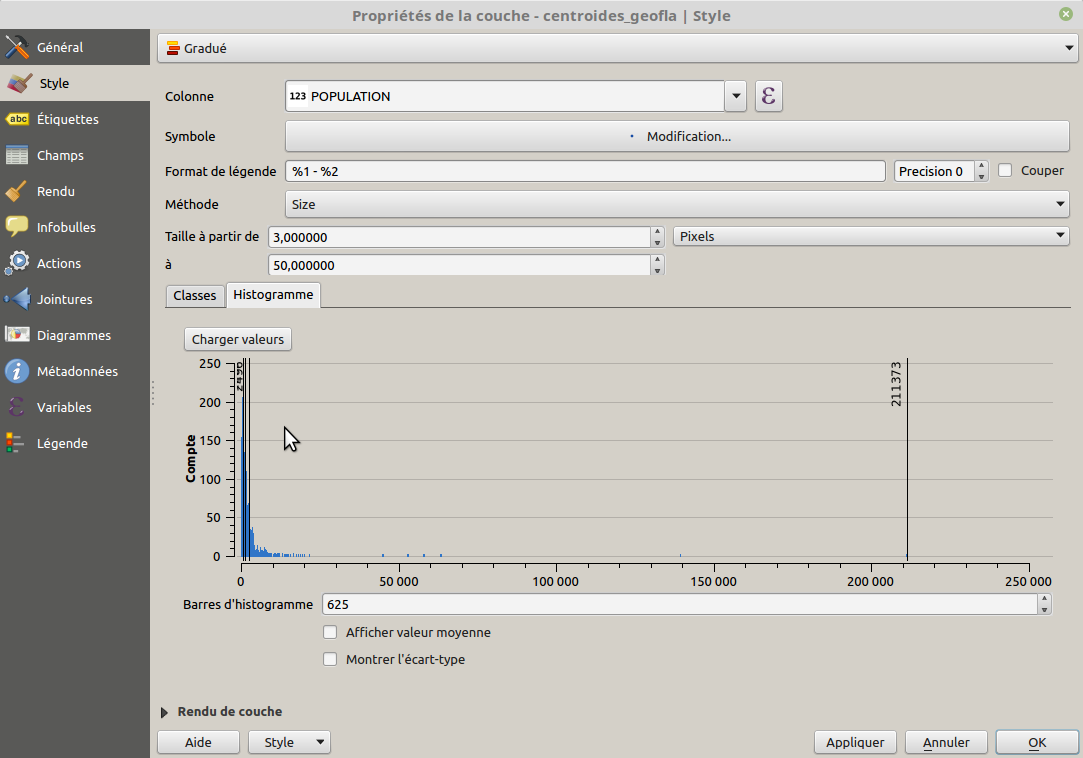
Task: Enable the Couper checkbox
Action: pos(1006,171)
